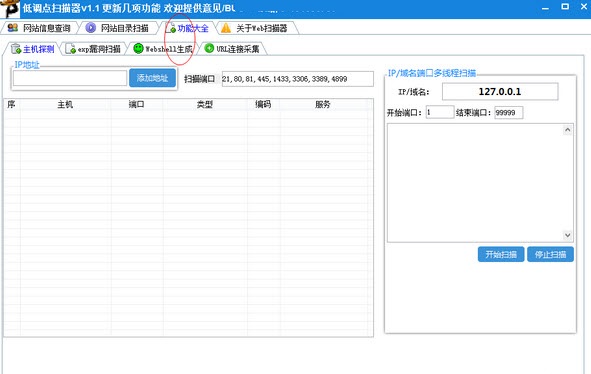The image size is (591, 374).
Task: Sort by the 主机 column header
Action: [x=65, y=104]
